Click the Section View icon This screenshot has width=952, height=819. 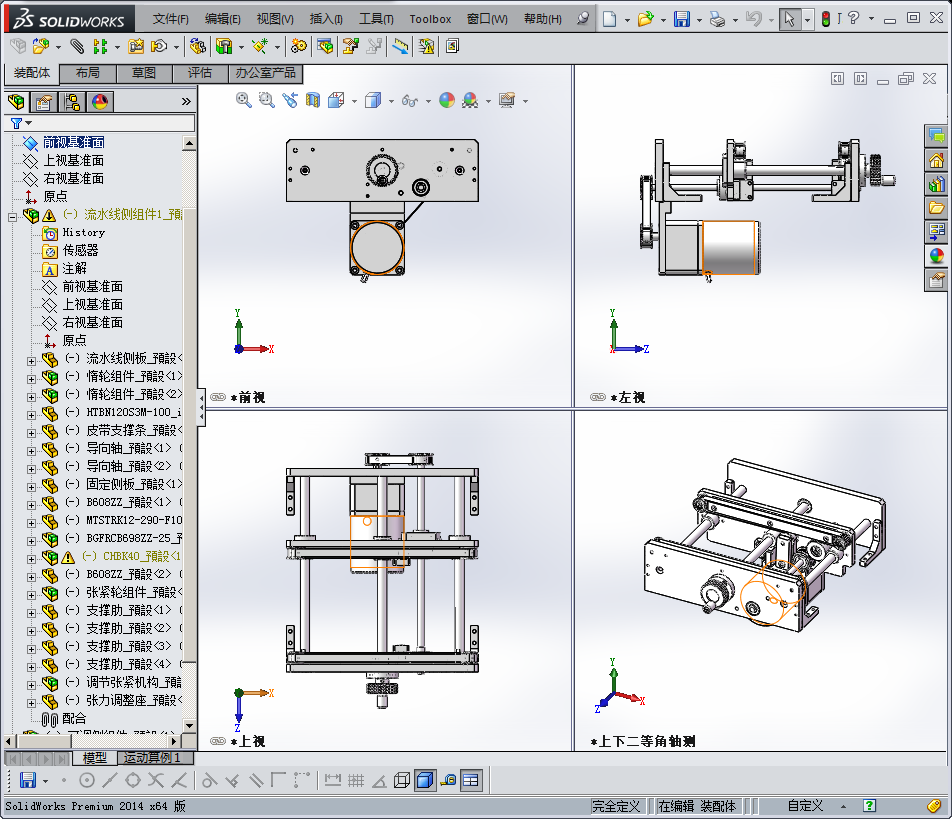click(313, 100)
